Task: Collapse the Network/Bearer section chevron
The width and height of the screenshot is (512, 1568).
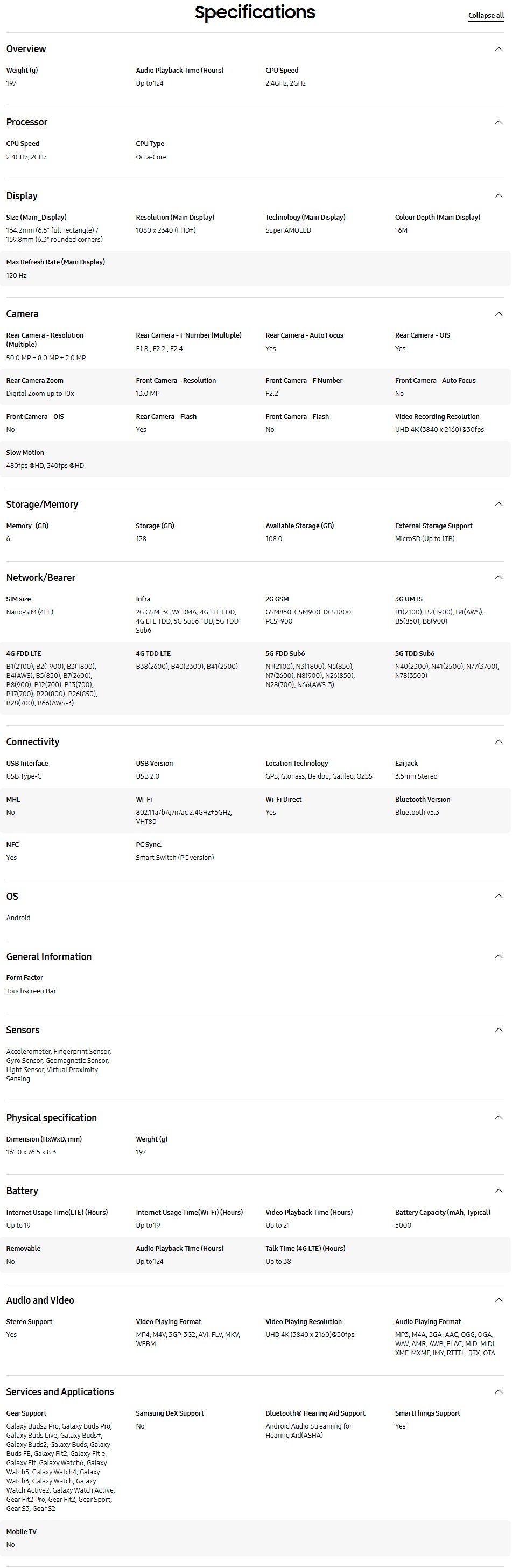Action: 499,577
